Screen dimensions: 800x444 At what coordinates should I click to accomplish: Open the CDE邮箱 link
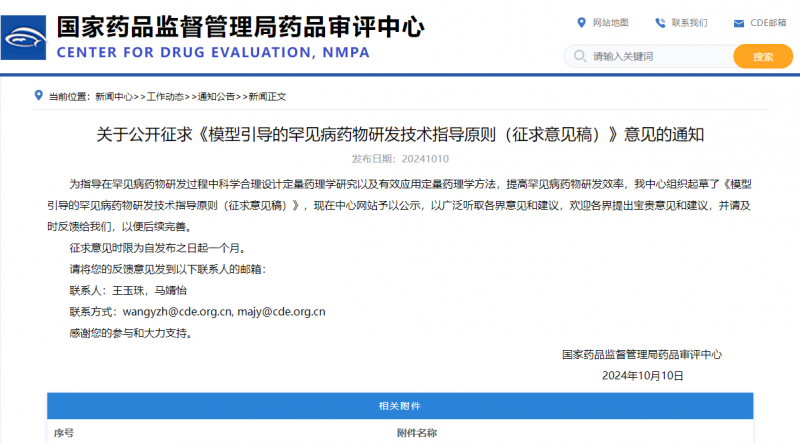point(768,23)
